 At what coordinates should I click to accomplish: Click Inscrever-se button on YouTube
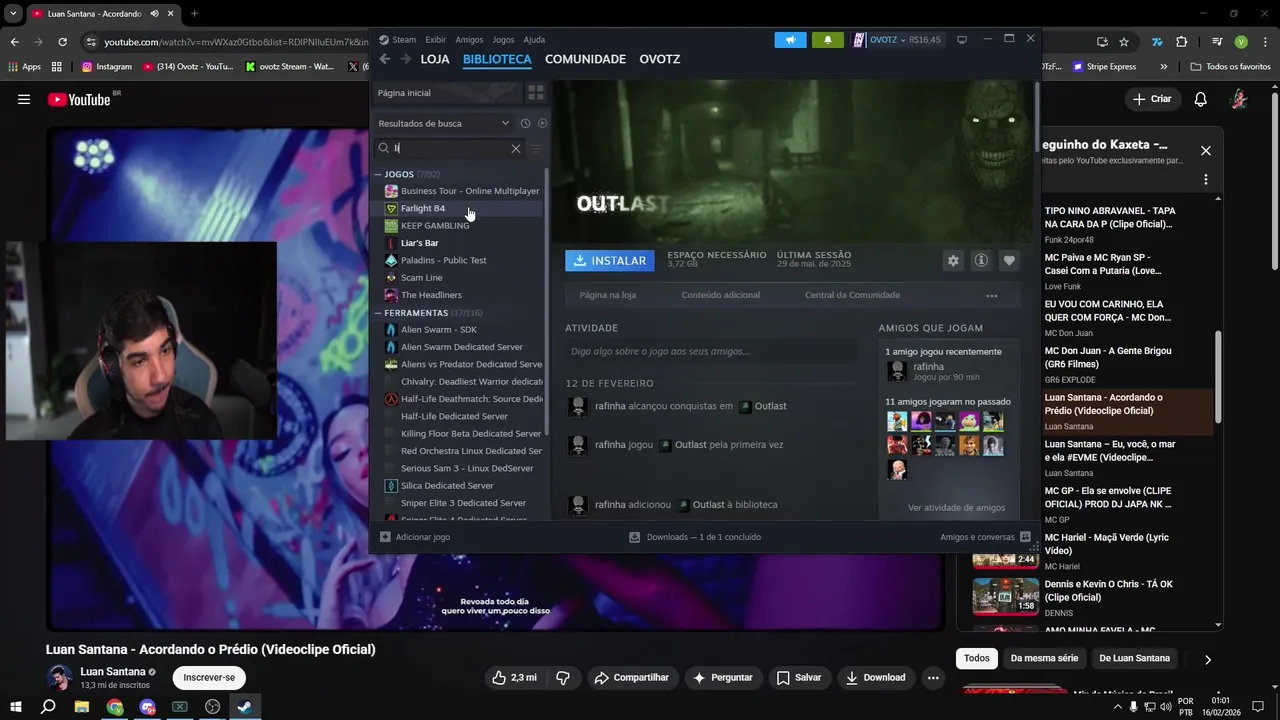click(209, 677)
